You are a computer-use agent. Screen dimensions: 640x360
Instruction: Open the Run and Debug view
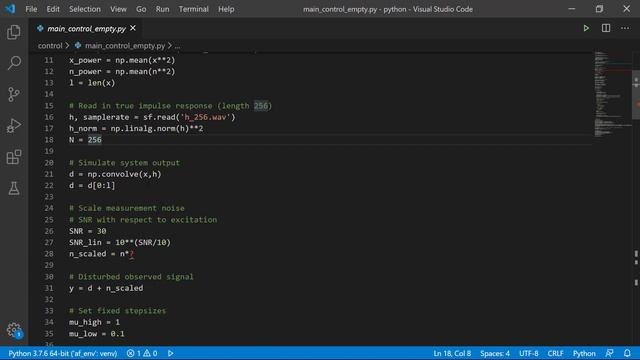(14, 126)
